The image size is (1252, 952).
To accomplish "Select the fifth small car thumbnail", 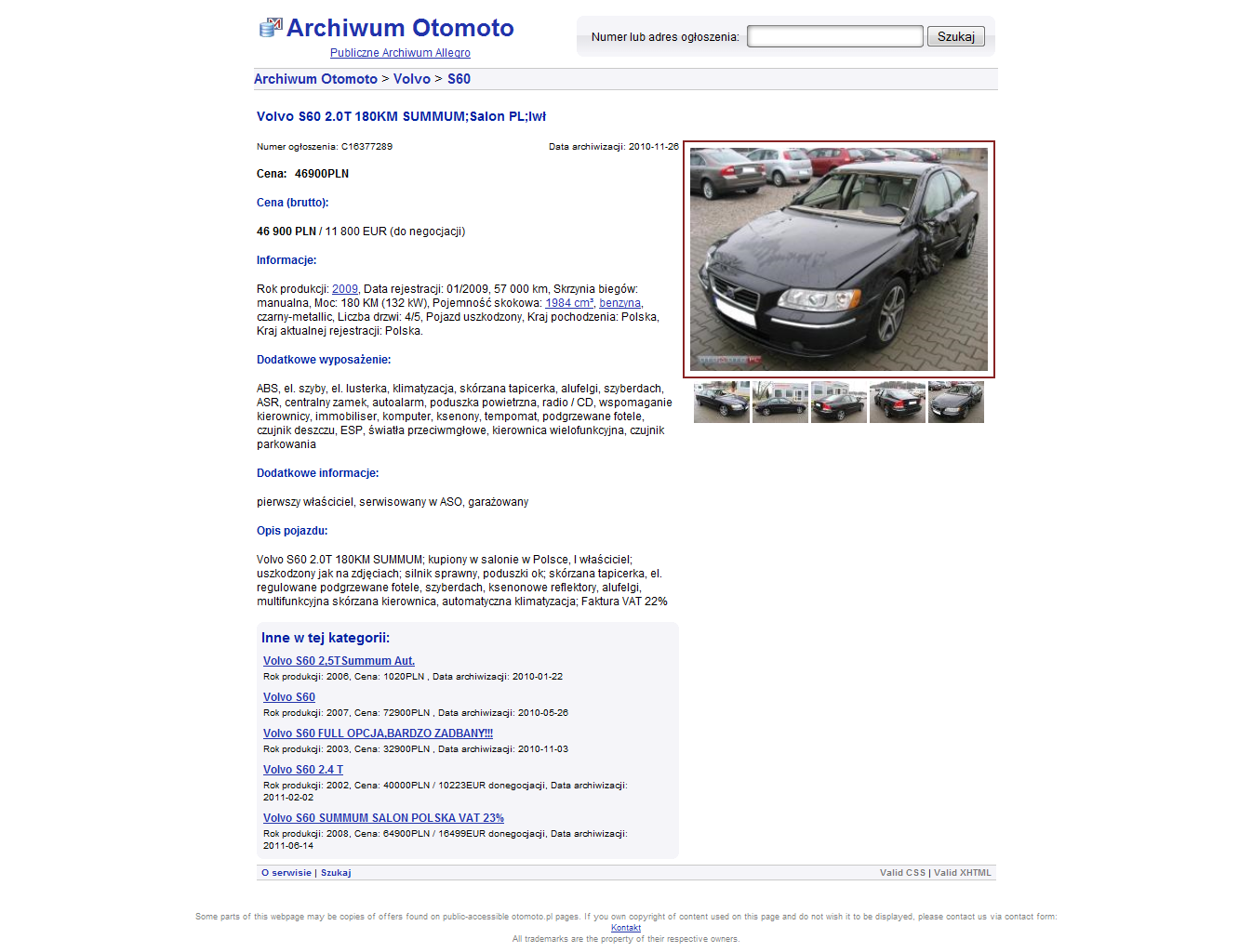I will pos(956,403).
